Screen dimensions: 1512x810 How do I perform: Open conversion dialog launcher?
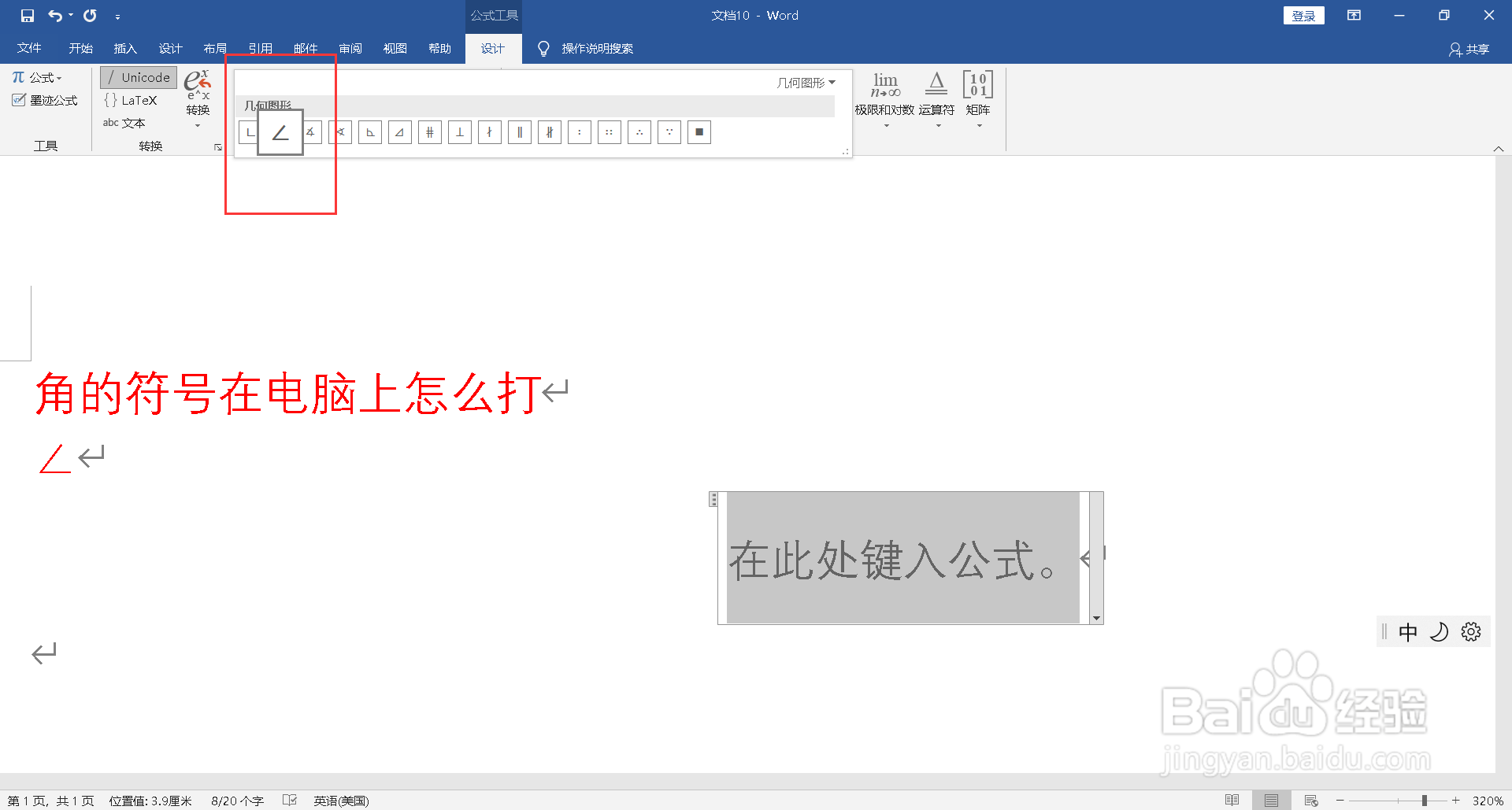[218, 147]
